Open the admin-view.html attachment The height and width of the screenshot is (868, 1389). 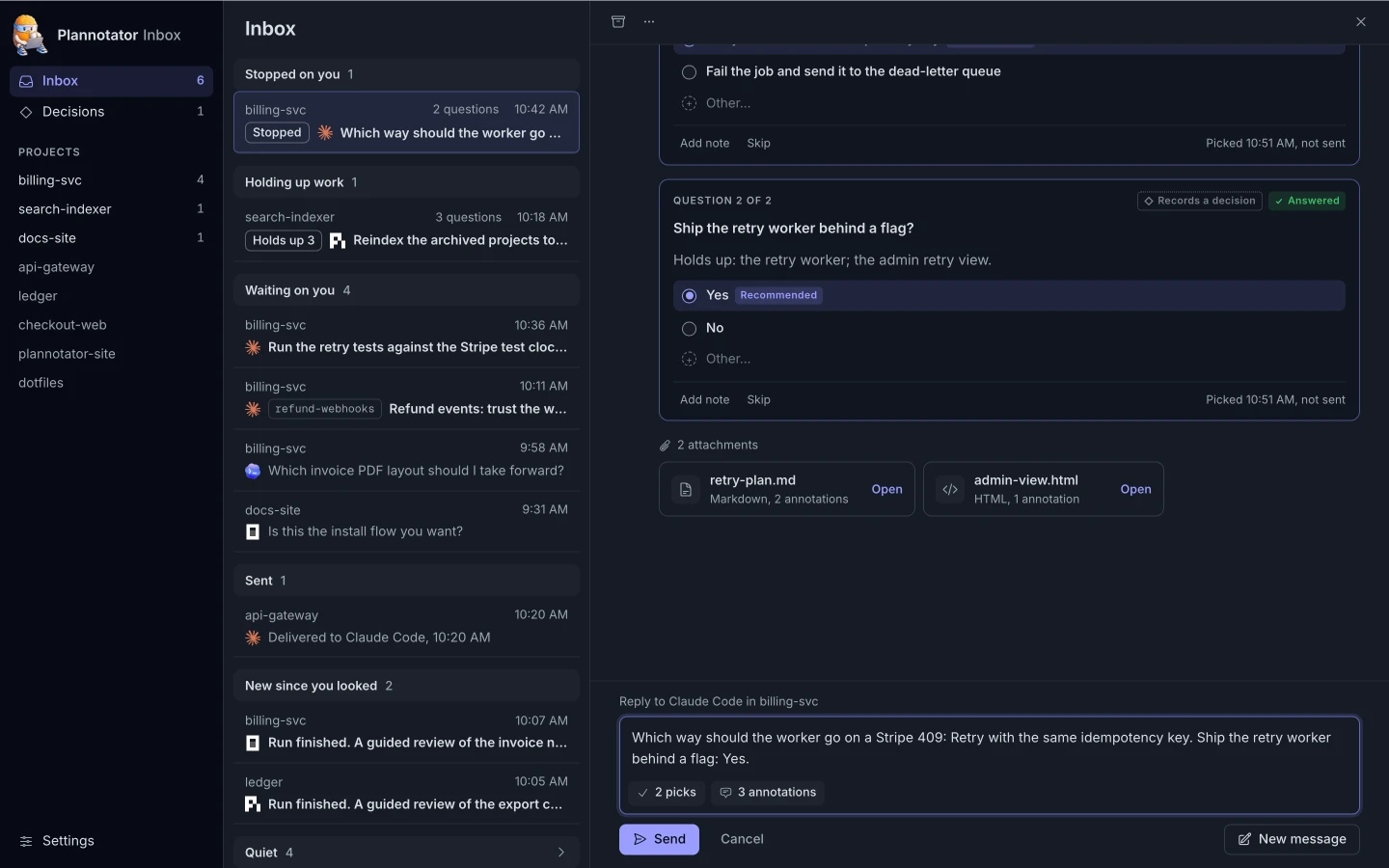pos(1135,489)
